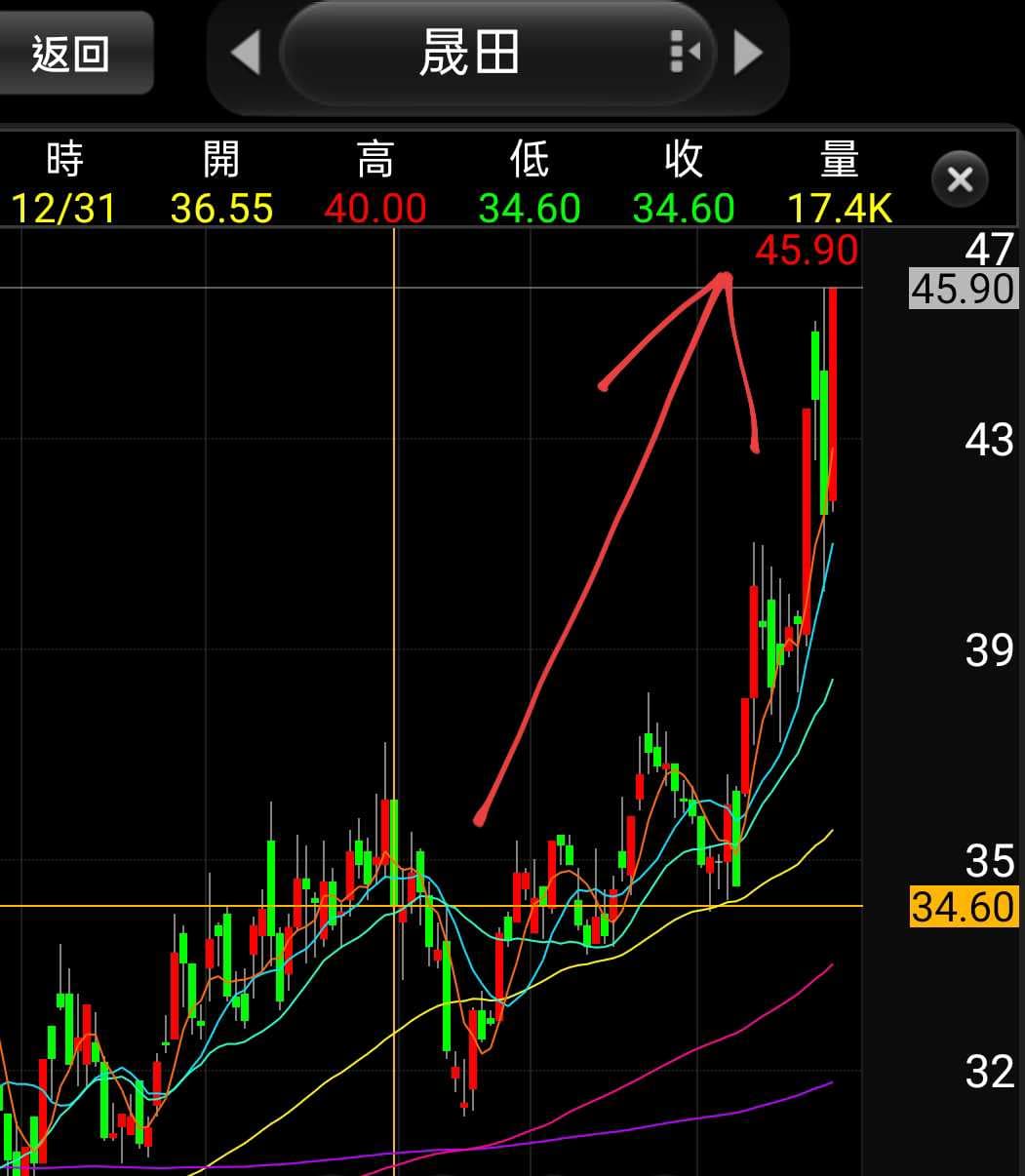The height and width of the screenshot is (1176, 1025).
Task: Select the date value 12/31
Action: coord(63,209)
